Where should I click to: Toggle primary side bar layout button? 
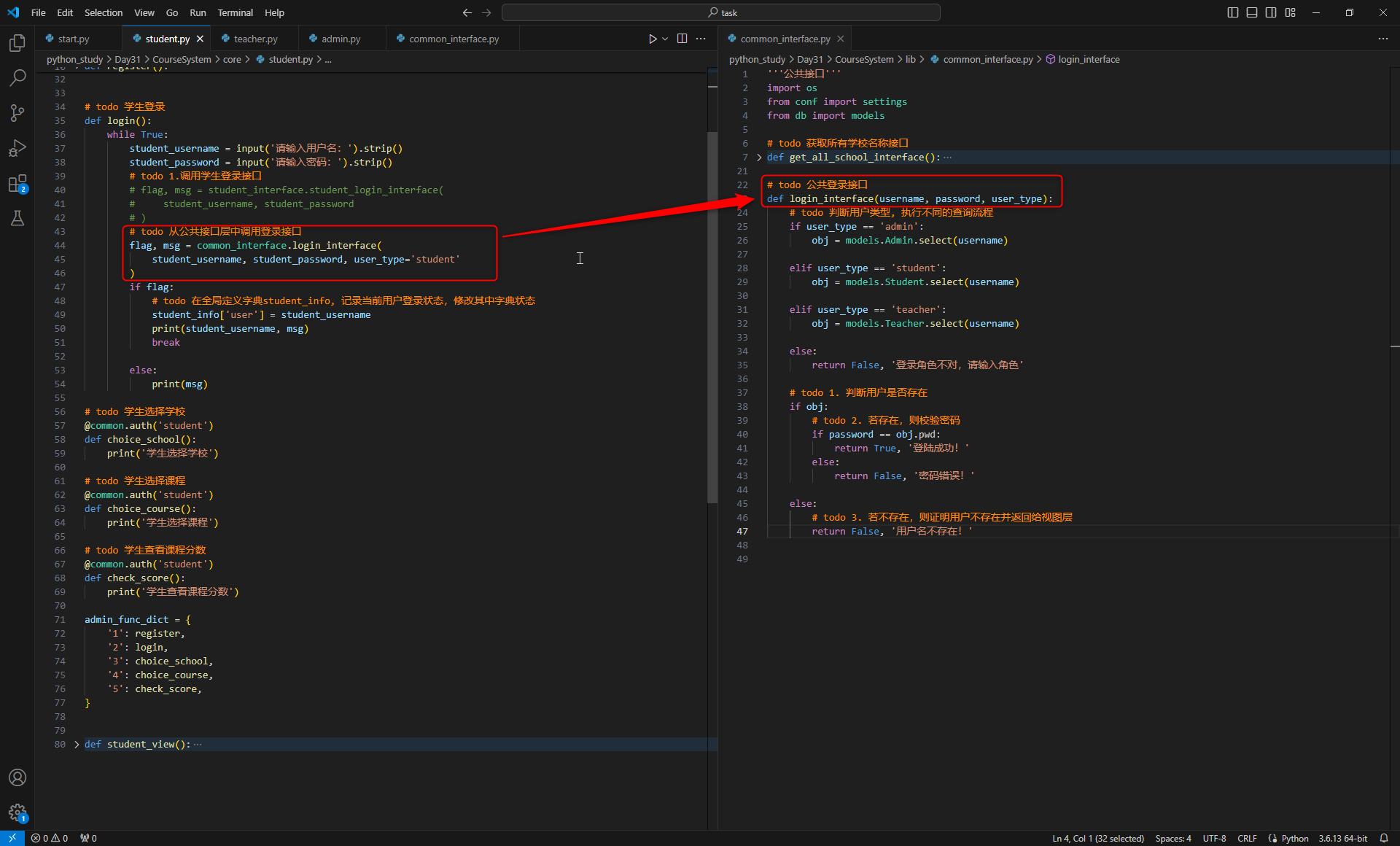(1232, 12)
